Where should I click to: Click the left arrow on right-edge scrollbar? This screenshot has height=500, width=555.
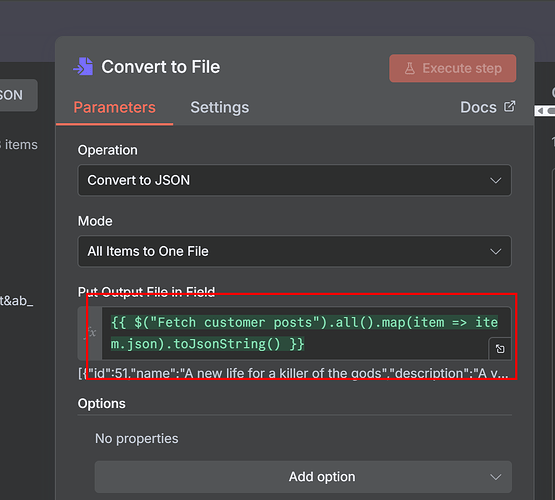pyautogui.click(x=540, y=111)
